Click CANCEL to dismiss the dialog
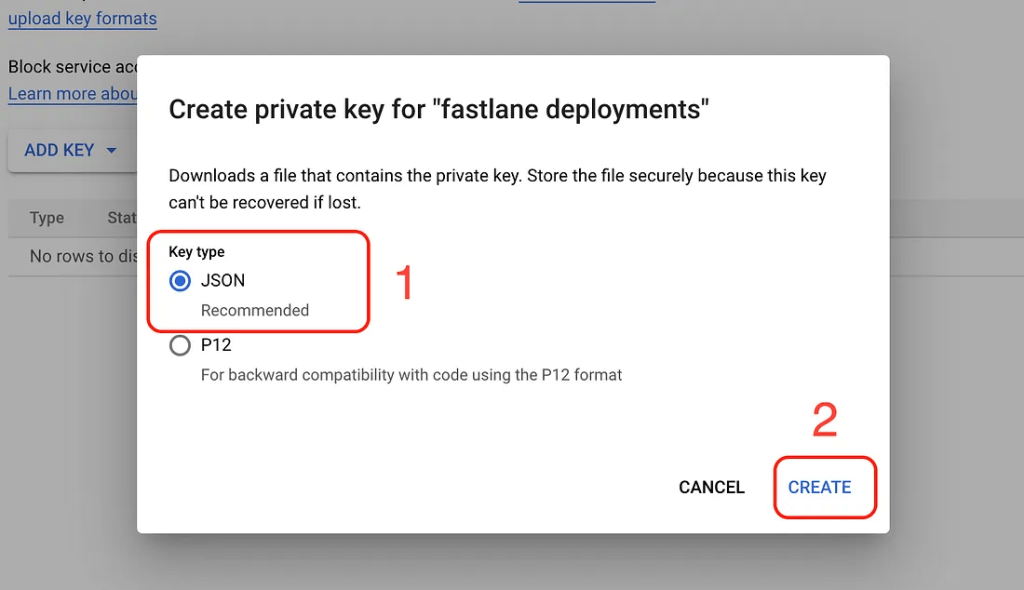This screenshot has height=590, width=1024. click(711, 487)
